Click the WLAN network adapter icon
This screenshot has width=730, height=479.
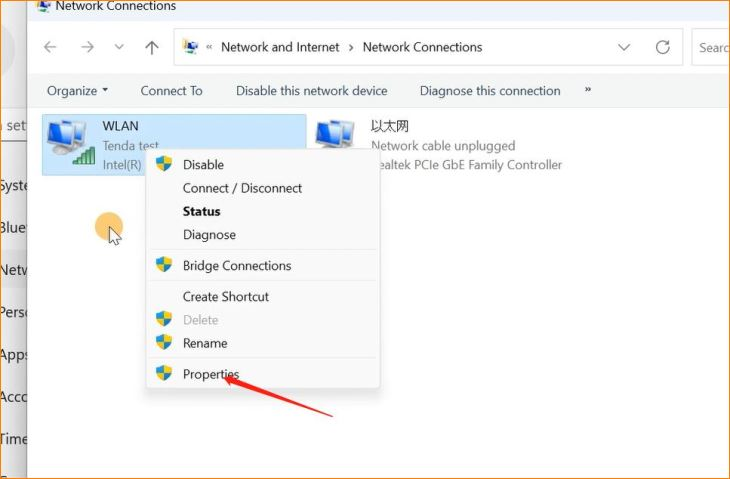coord(70,142)
